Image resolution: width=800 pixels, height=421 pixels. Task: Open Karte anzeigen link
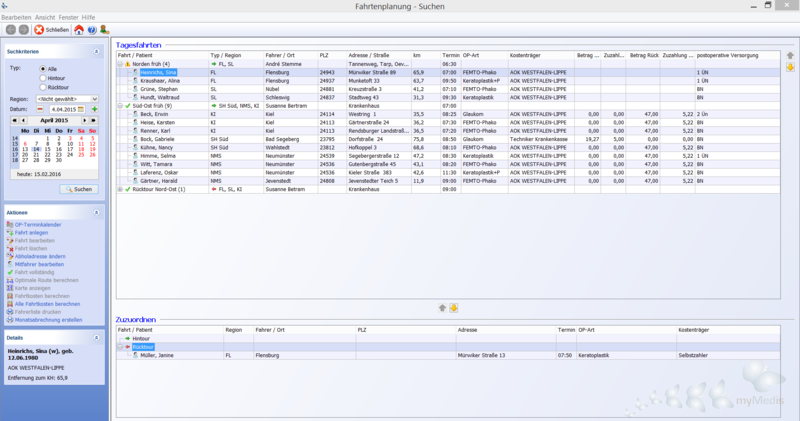click(33, 288)
